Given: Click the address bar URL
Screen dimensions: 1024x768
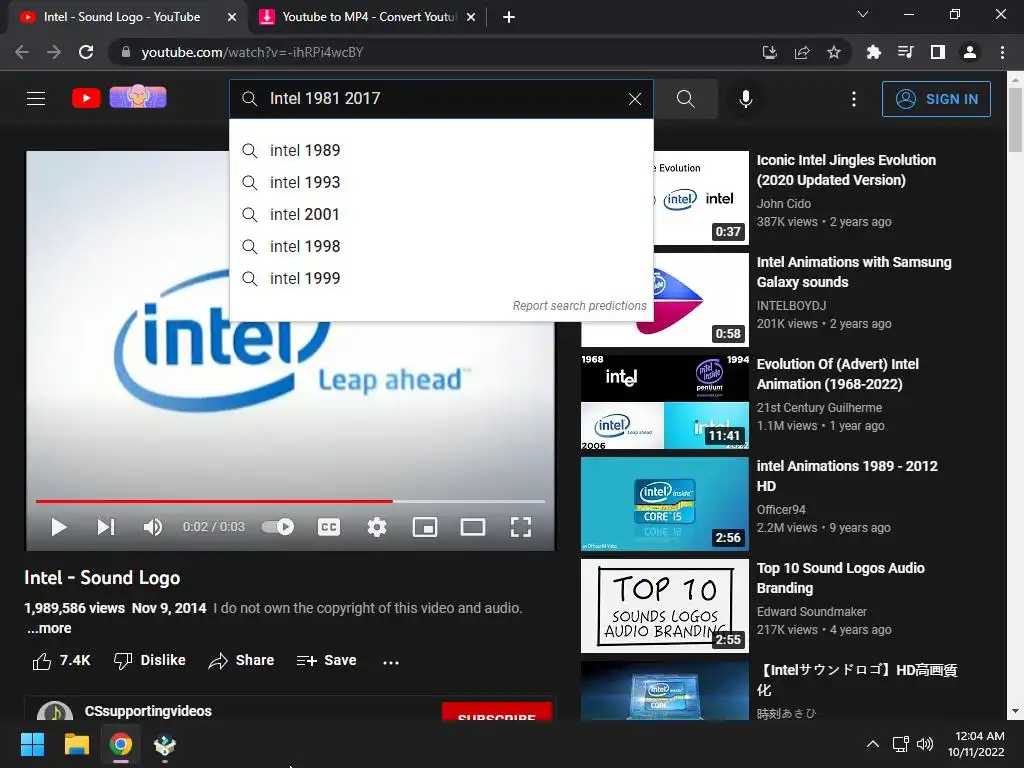Looking at the screenshot, I should tap(252, 52).
